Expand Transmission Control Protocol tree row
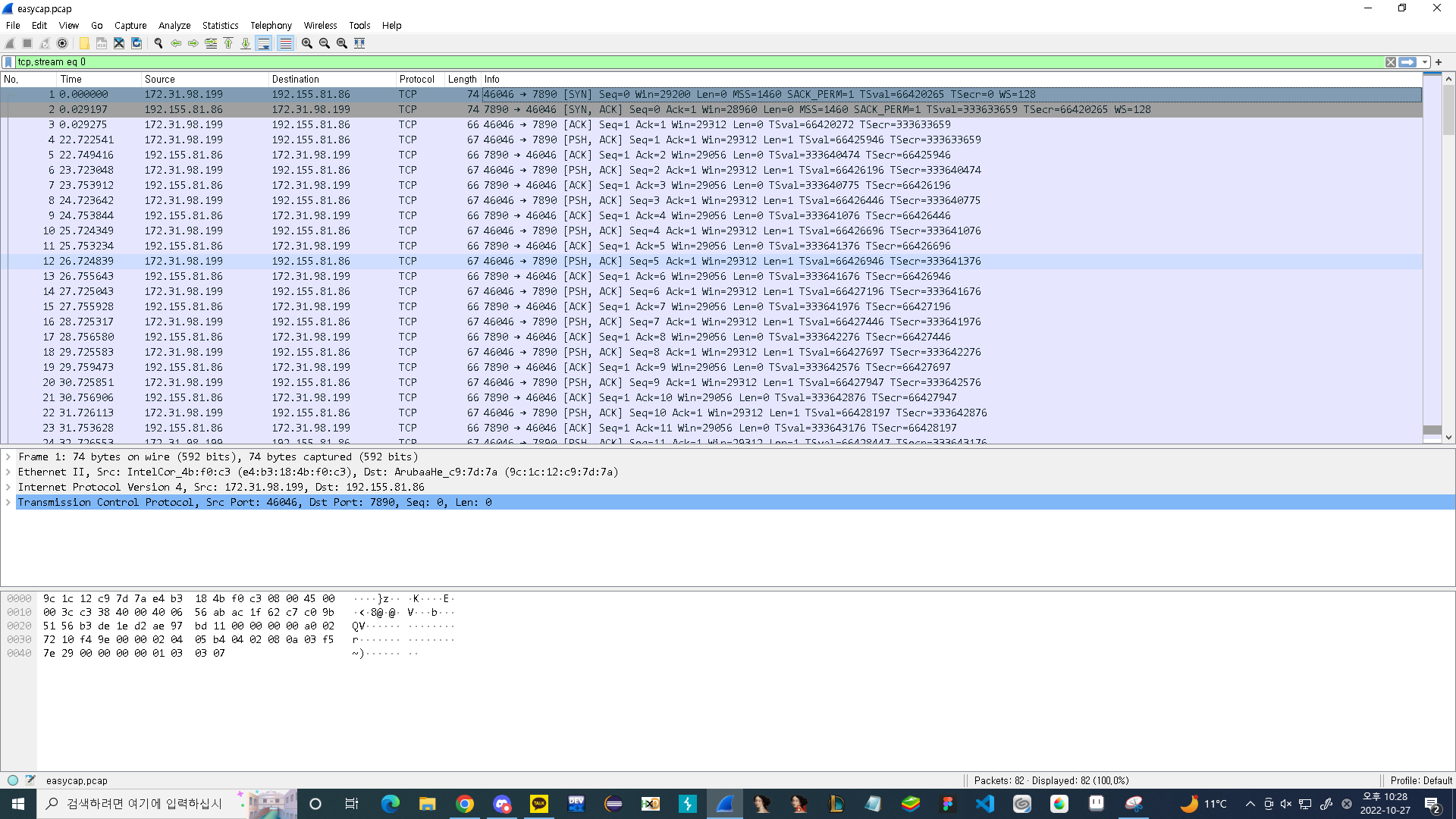 click(8, 502)
